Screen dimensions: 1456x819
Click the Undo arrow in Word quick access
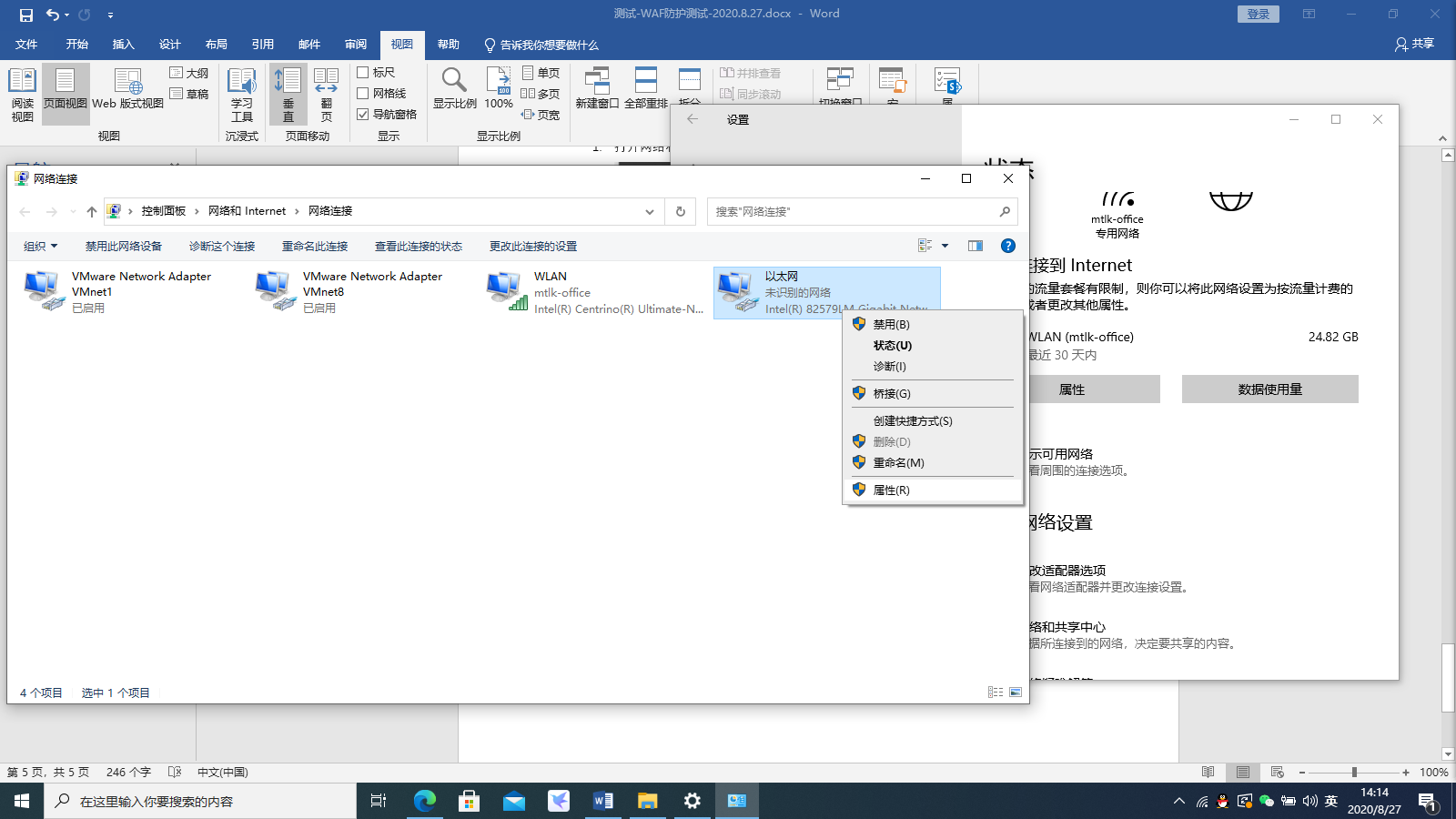click(52, 15)
